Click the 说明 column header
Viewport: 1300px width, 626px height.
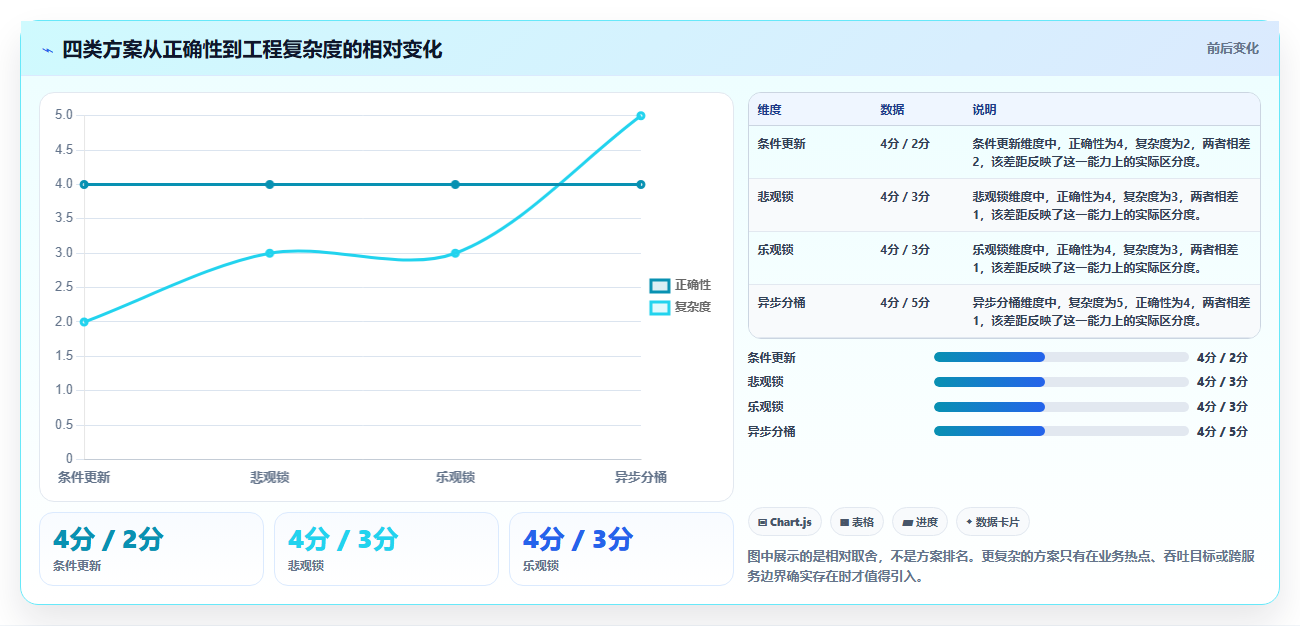[x=984, y=109]
